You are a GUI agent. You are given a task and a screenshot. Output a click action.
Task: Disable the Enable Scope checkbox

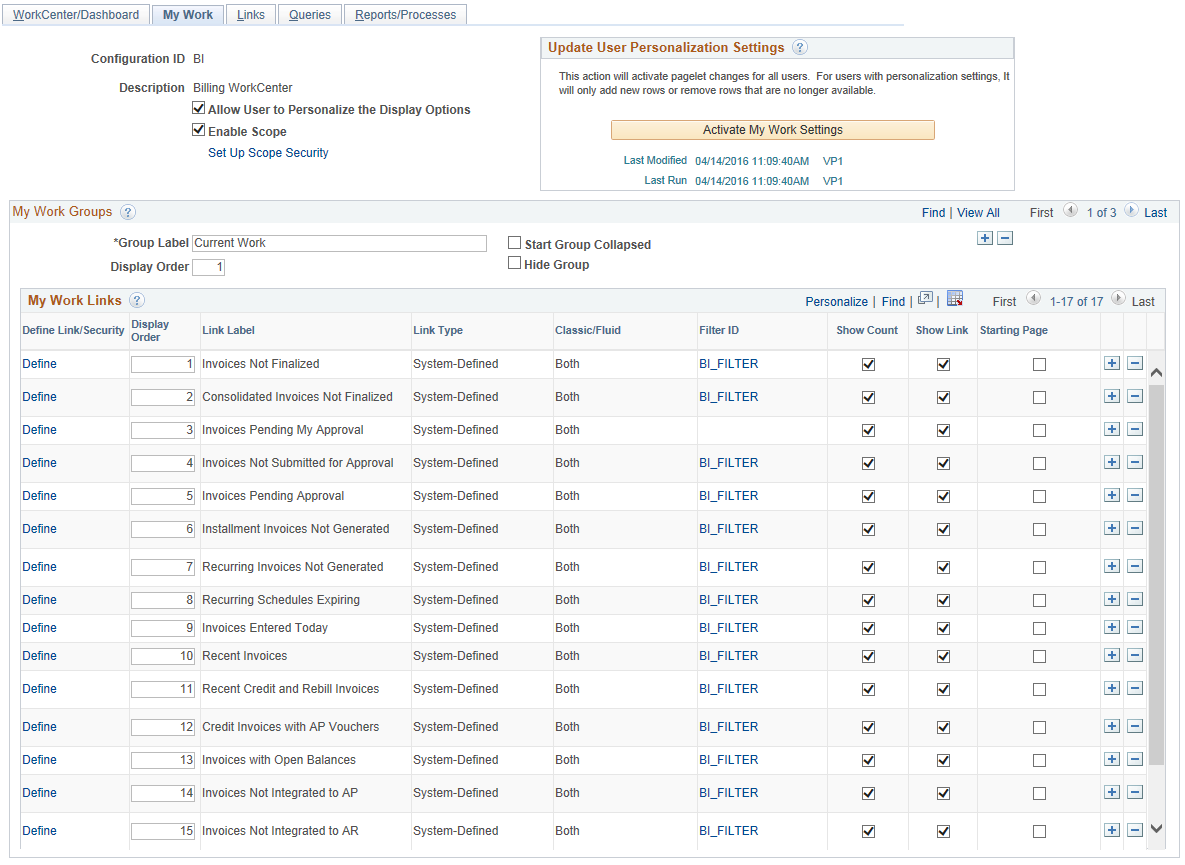click(198, 131)
